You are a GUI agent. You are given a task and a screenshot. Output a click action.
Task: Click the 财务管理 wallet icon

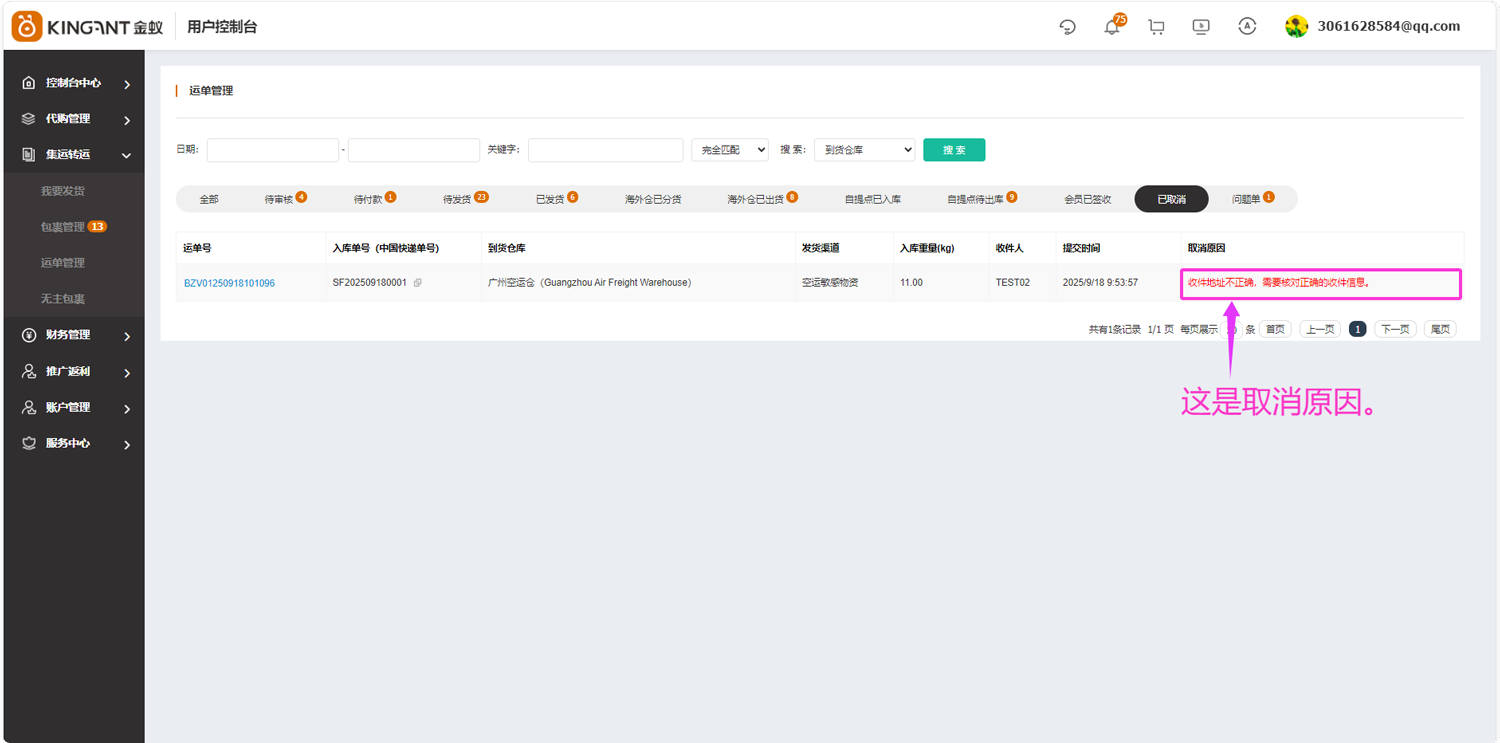coord(28,335)
